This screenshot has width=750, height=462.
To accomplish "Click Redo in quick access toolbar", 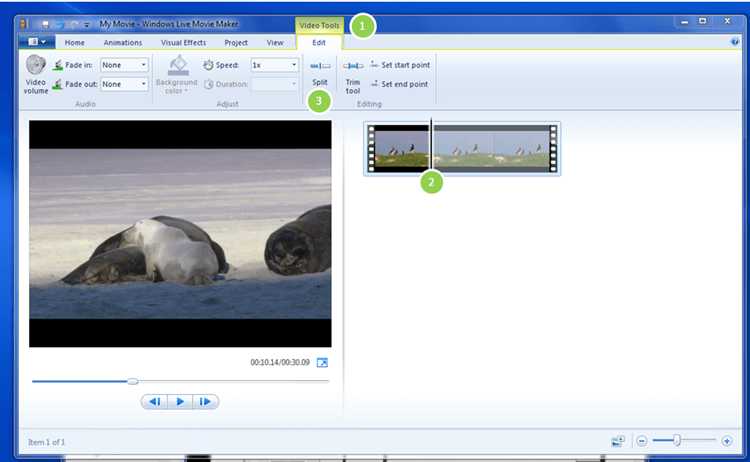I will (73, 24).
